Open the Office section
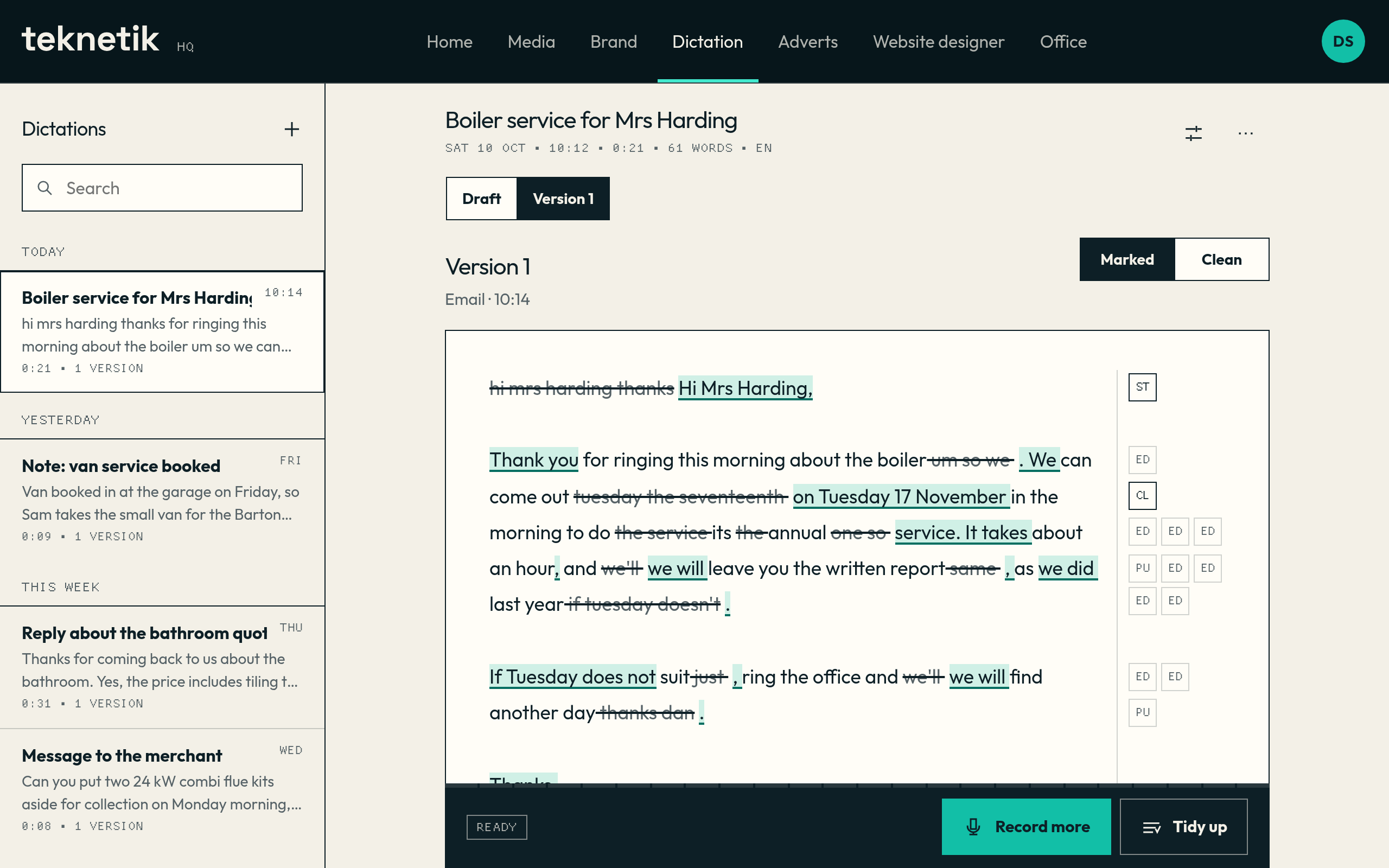The image size is (1389, 868). (1063, 41)
